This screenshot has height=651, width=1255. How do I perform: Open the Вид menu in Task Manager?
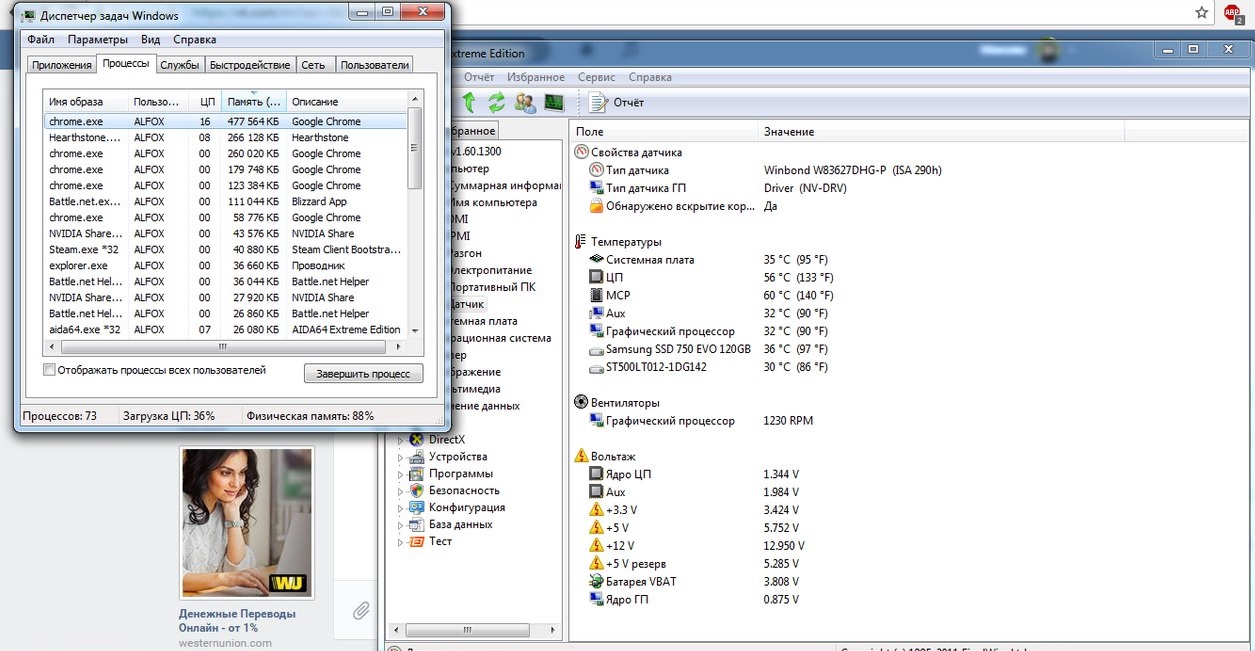(150, 40)
